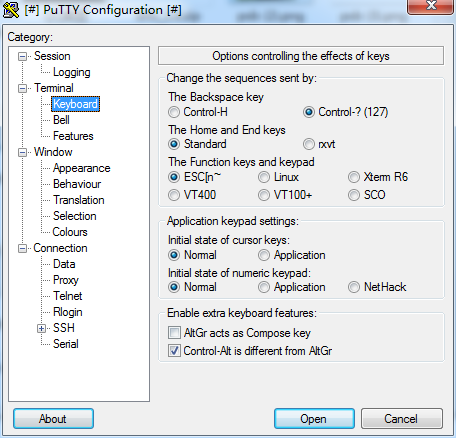This screenshot has width=456, height=438.
Task: Click the Open button
Action: click(x=314, y=419)
